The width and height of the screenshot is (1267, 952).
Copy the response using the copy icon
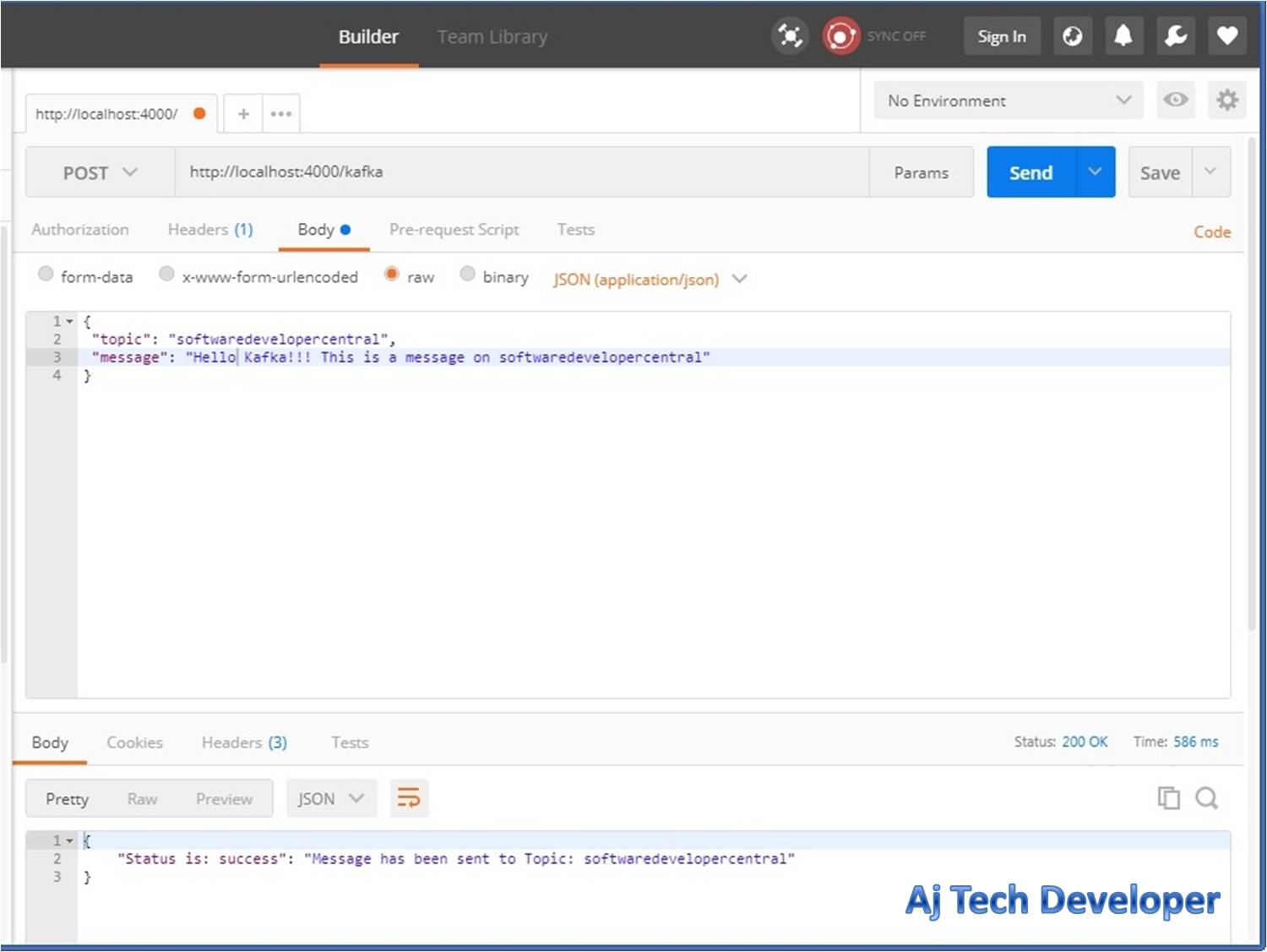1169,797
